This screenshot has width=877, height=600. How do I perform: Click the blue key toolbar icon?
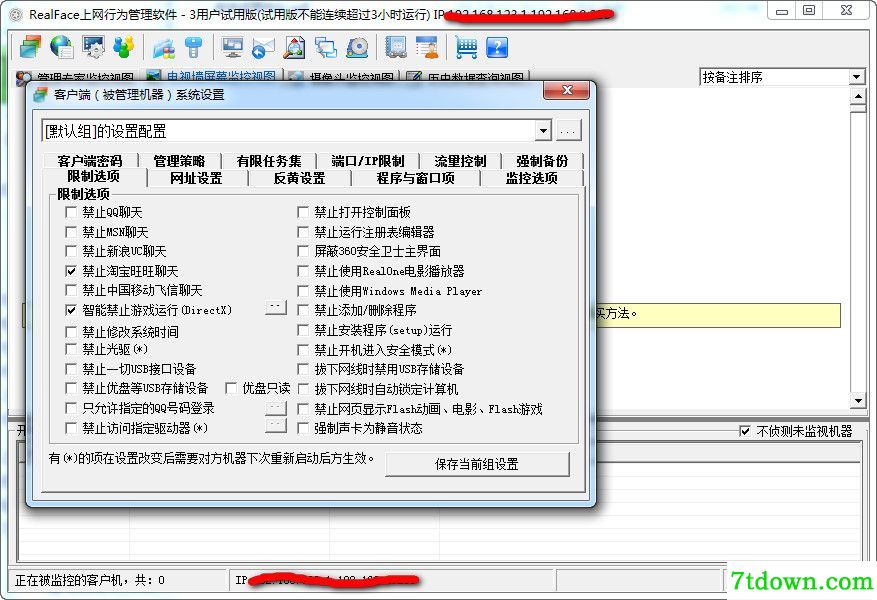[194, 47]
